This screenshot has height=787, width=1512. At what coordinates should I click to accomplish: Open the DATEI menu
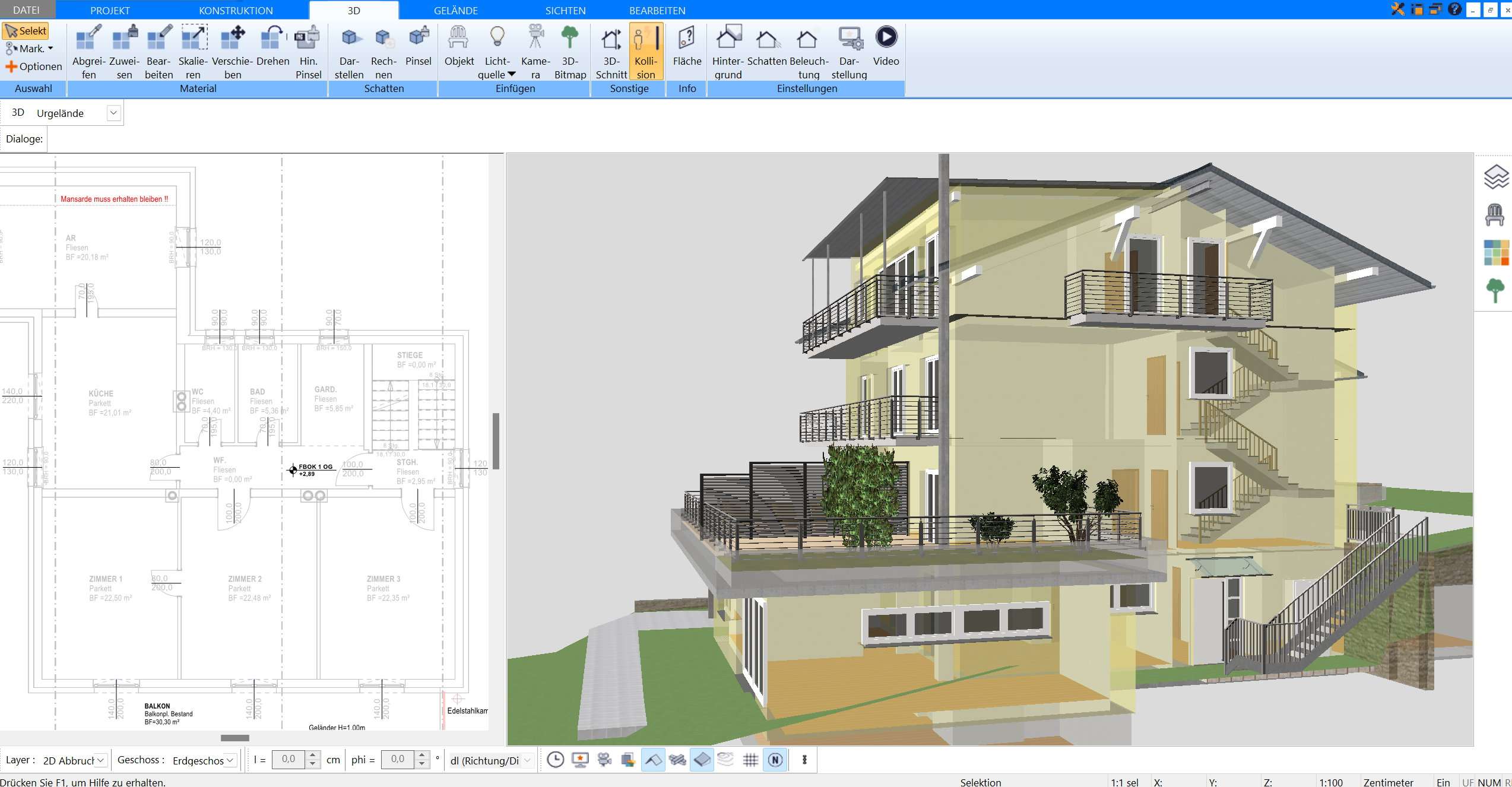click(x=27, y=10)
